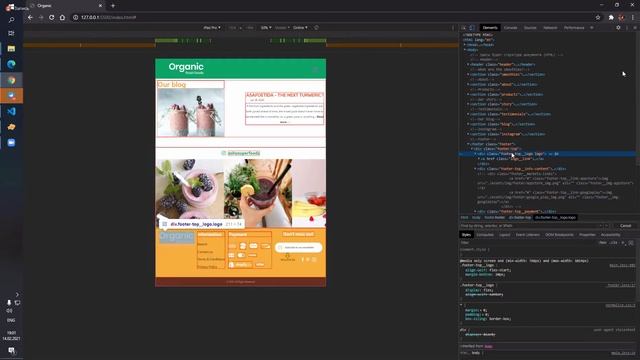Expand the section class="instagram" node
Image resolution: width=640 pixels, height=360 pixels.
pyautogui.click(x=468, y=134)
